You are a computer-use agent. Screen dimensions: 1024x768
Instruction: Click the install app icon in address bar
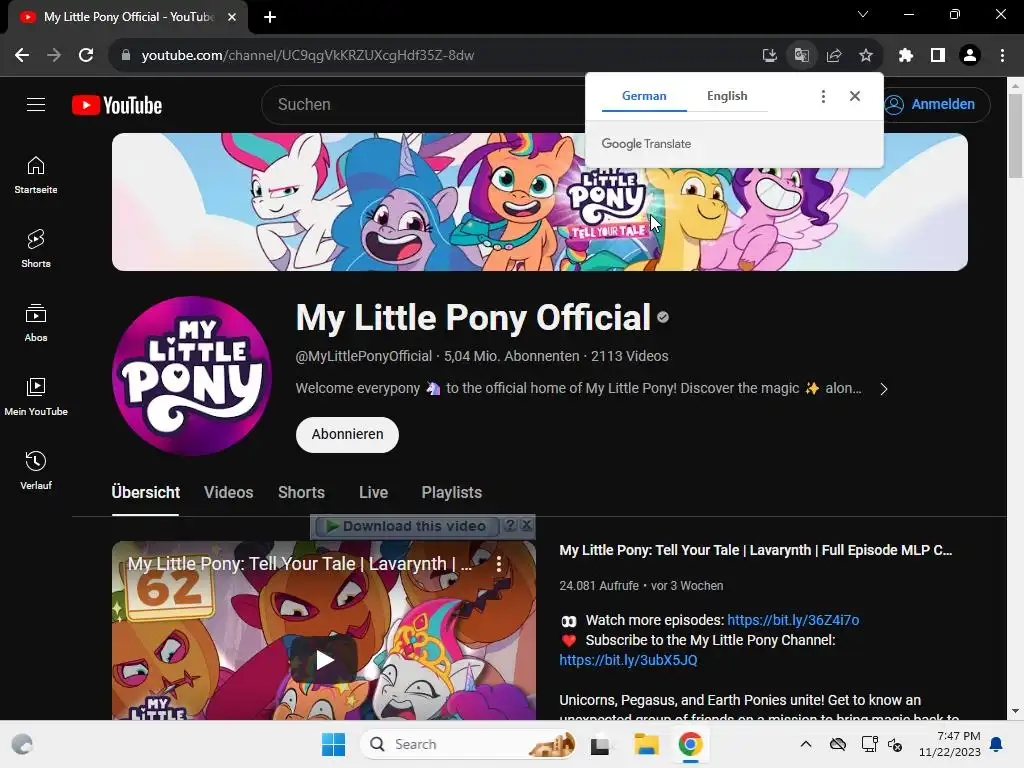pos(769,56)
